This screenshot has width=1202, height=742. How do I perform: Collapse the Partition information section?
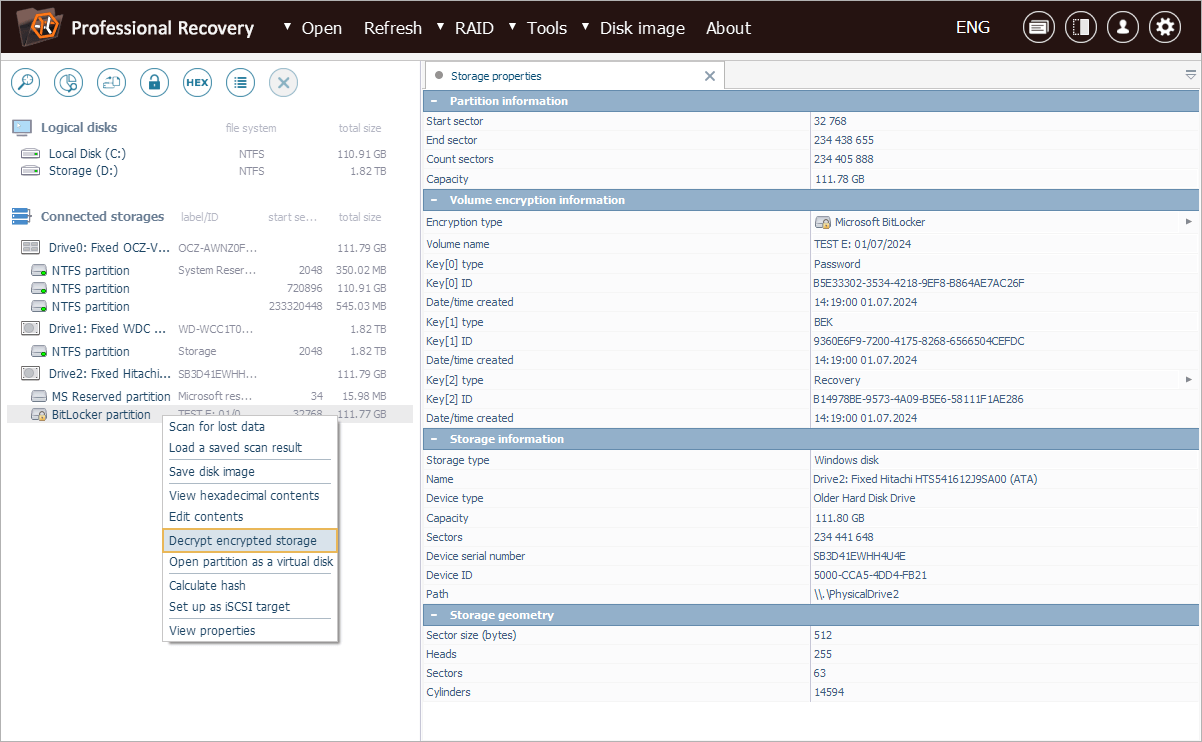(x=434, y=101)
